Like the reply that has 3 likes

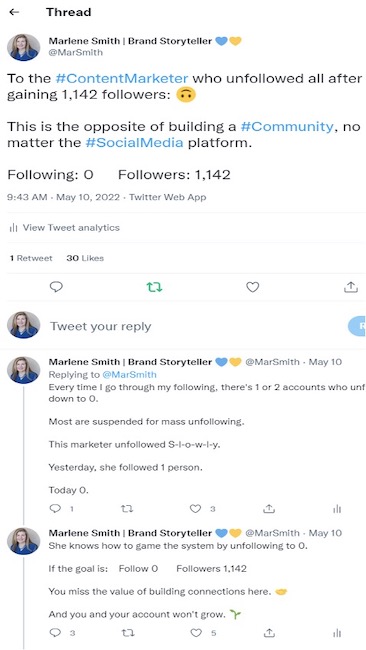click(195, 509)
